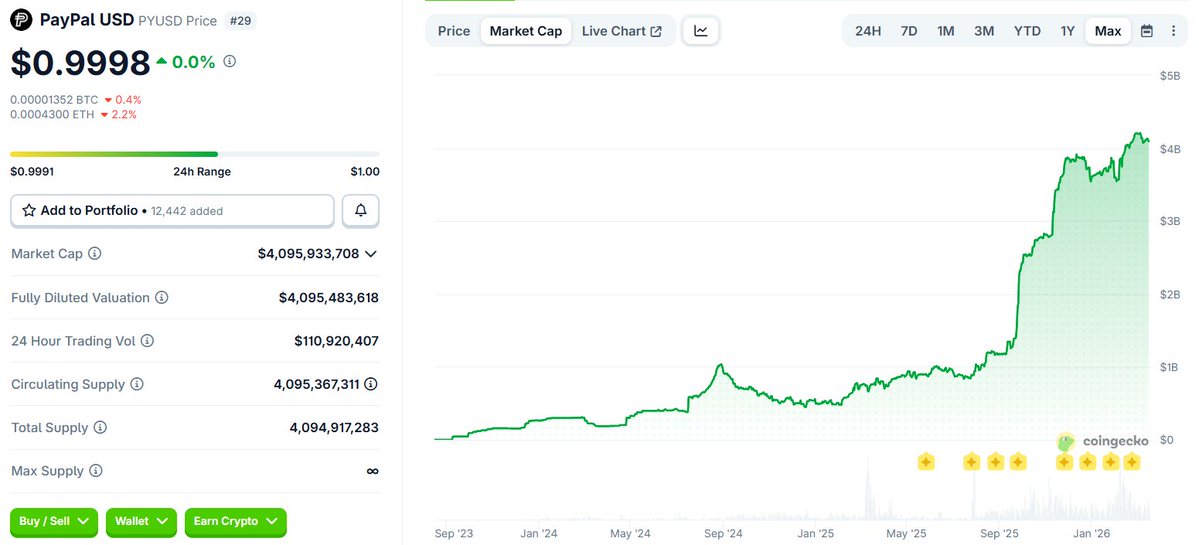1199x545 pixels.
Task: Click the 24 Hour Trading Vol info icon
Action: (x=147, y=341)
